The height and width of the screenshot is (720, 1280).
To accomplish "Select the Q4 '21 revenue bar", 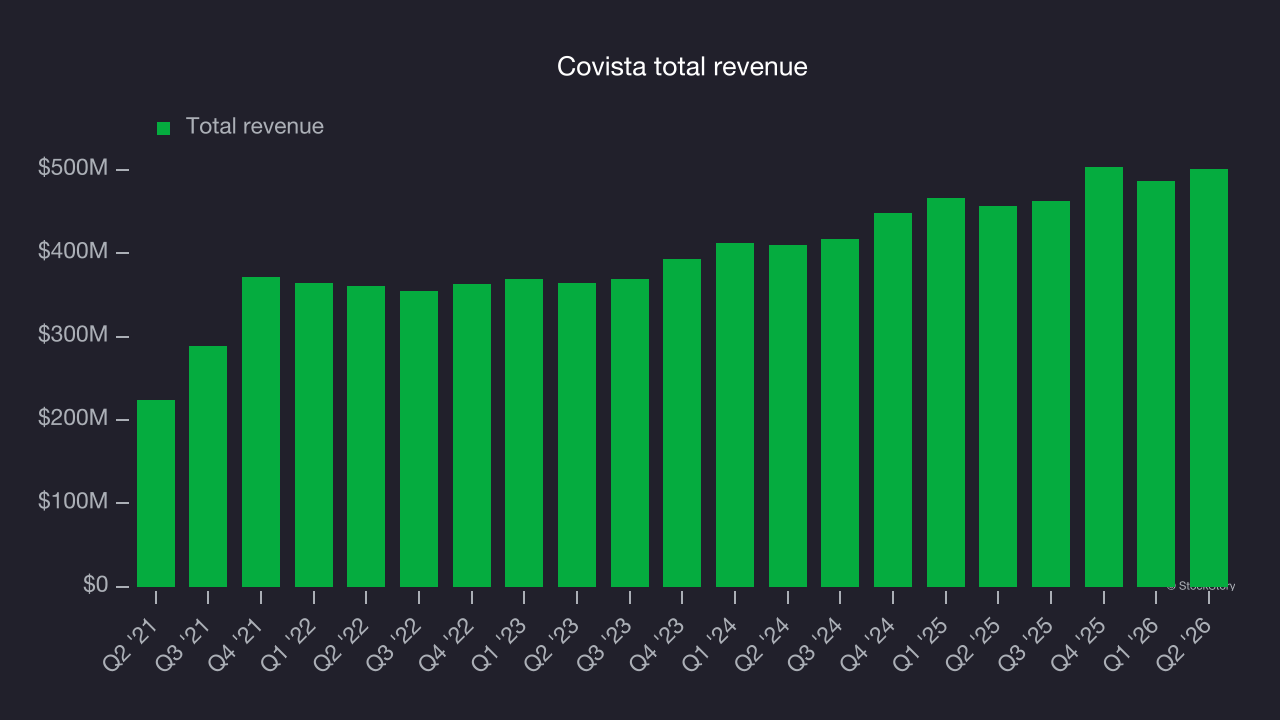I will coord(261,432).
